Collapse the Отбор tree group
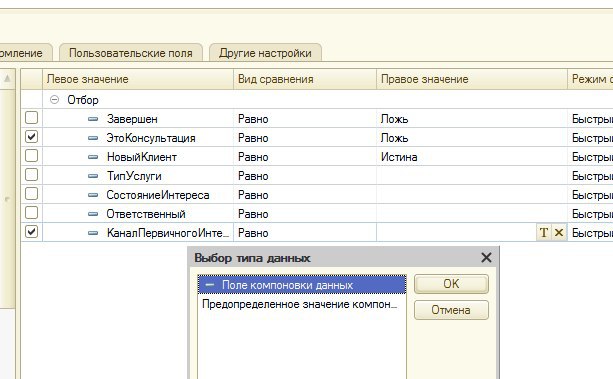The height and width of the screenshot is (379, 613). click(x=54, y=100)
